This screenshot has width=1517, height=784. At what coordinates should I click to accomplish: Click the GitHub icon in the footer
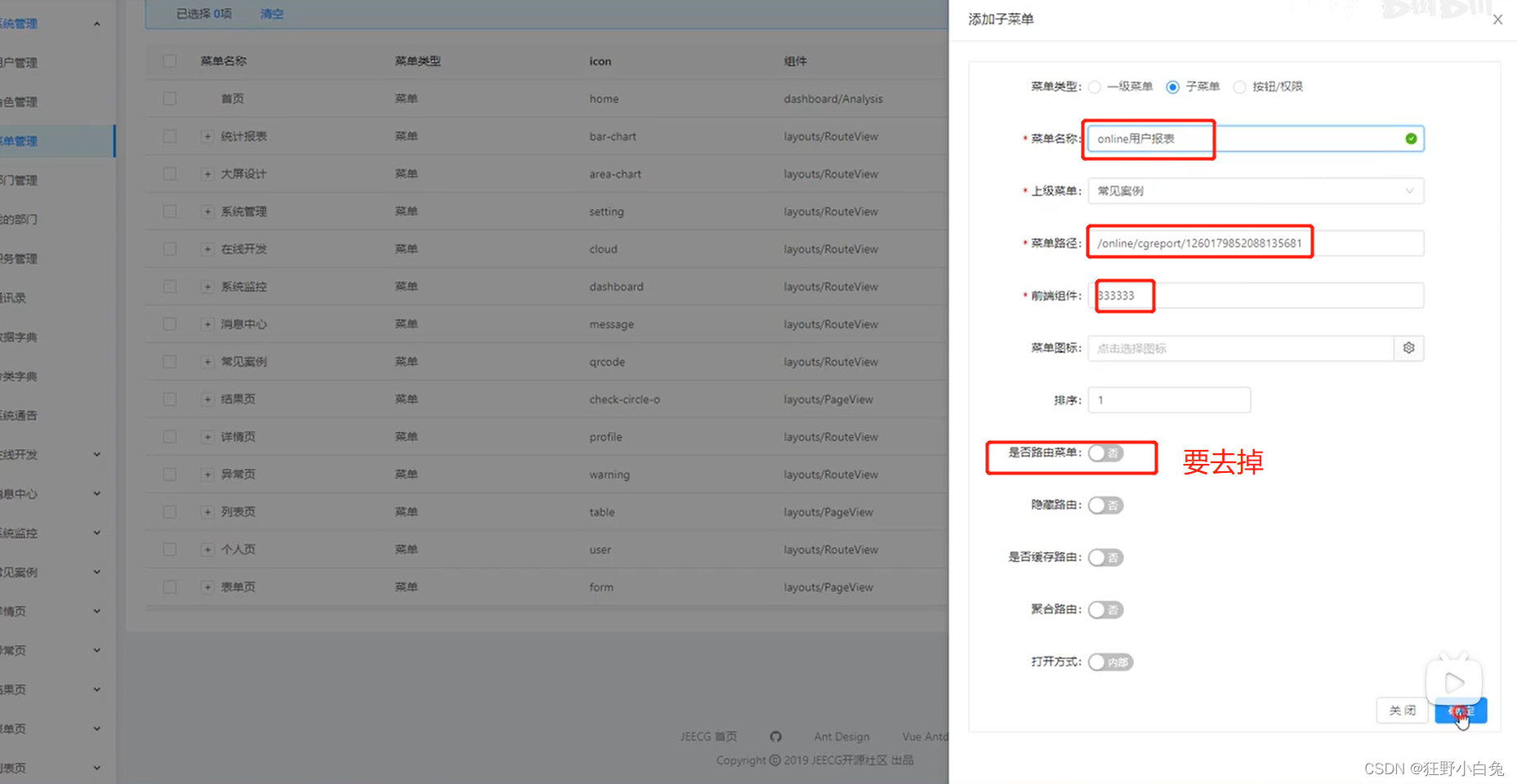point(775,737)
